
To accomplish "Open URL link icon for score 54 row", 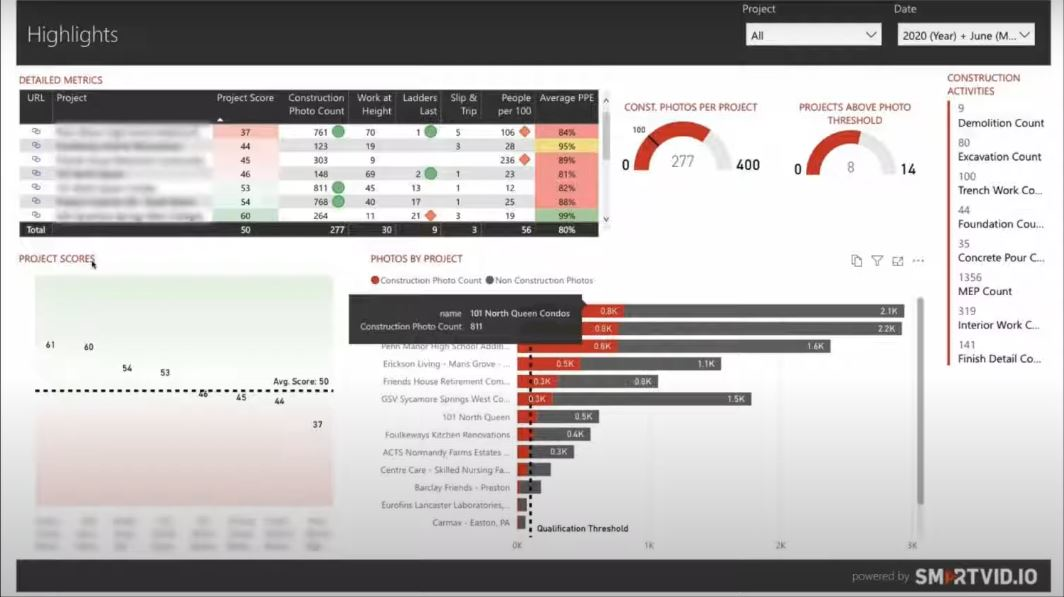I will (36, 201).
